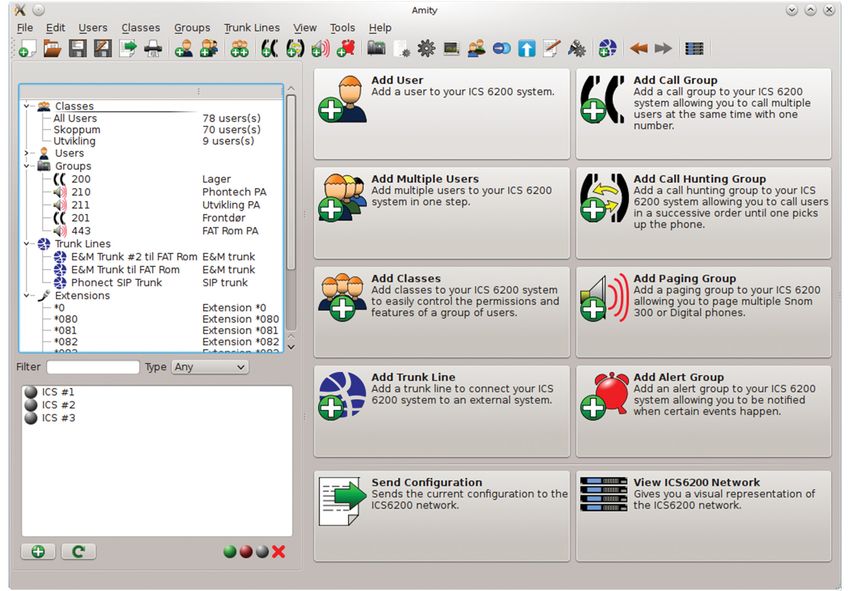Open the Edit menu
The width and height of the screenshot is (850, 591).
55,28
